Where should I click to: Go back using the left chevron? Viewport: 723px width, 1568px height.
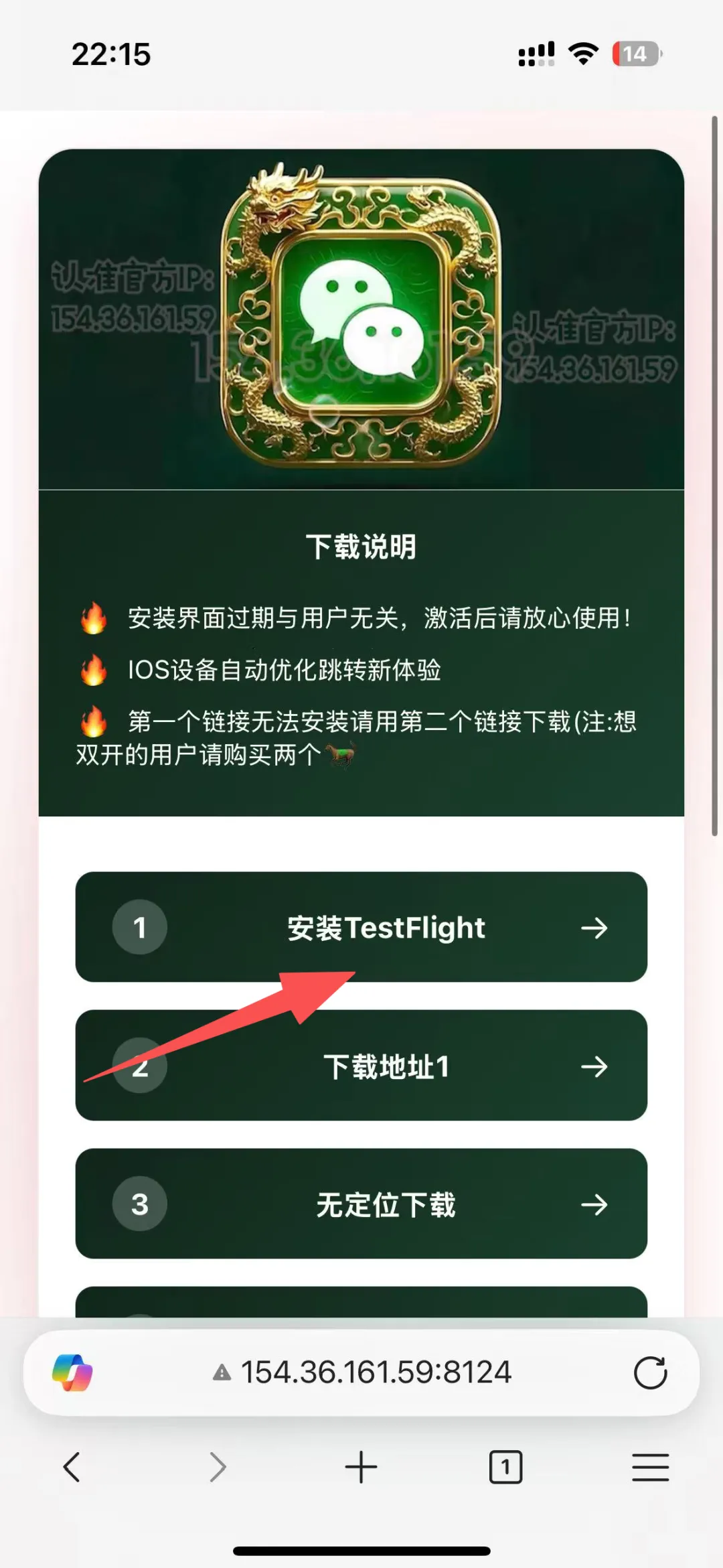(x=72, y=1467)
